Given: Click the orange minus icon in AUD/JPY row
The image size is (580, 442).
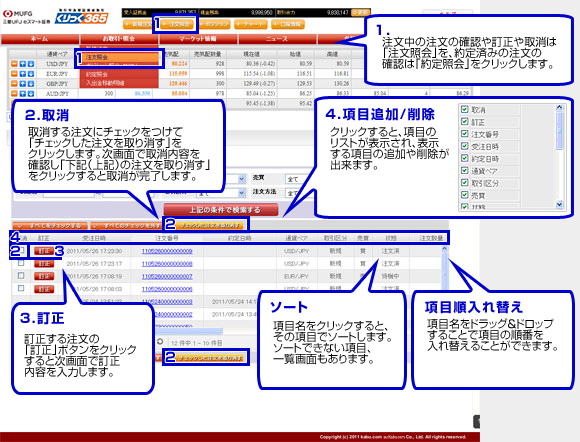Looking at the screenshot, I should pyautogui.click(x=14, y=94).
